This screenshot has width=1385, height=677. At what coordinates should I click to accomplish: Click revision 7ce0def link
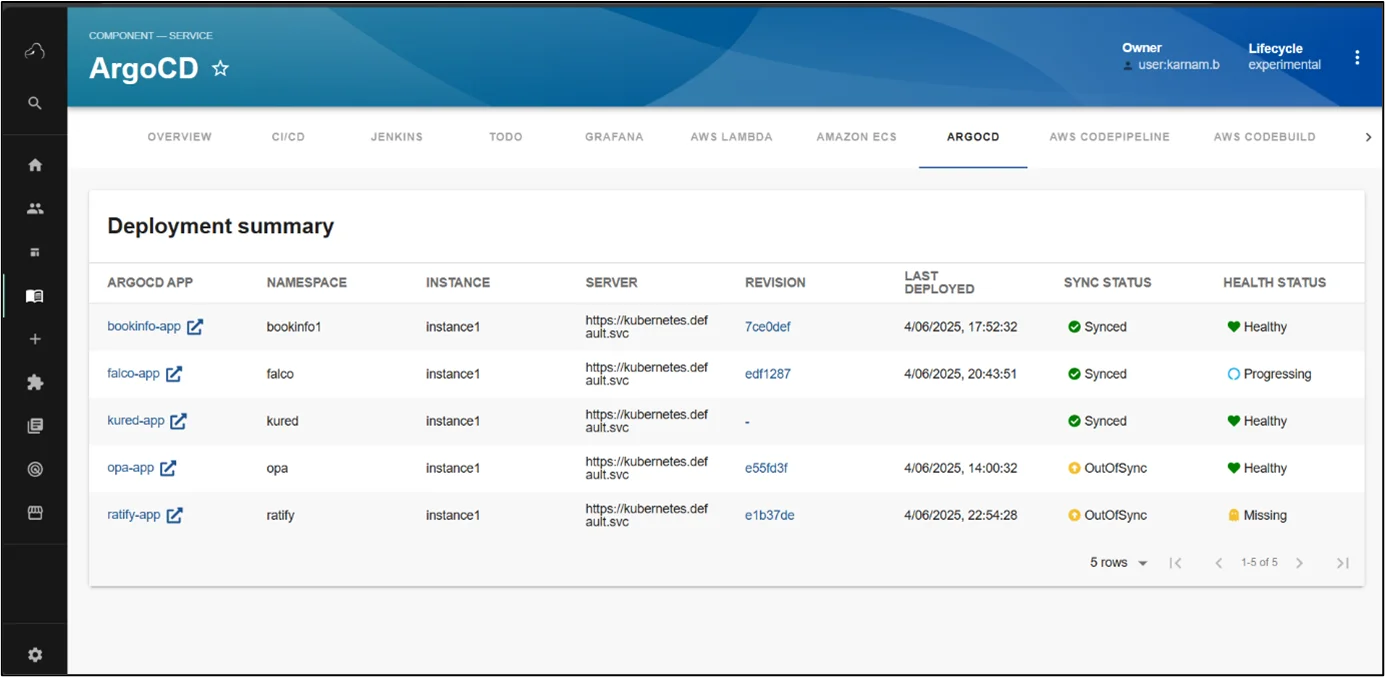[767, 327]
